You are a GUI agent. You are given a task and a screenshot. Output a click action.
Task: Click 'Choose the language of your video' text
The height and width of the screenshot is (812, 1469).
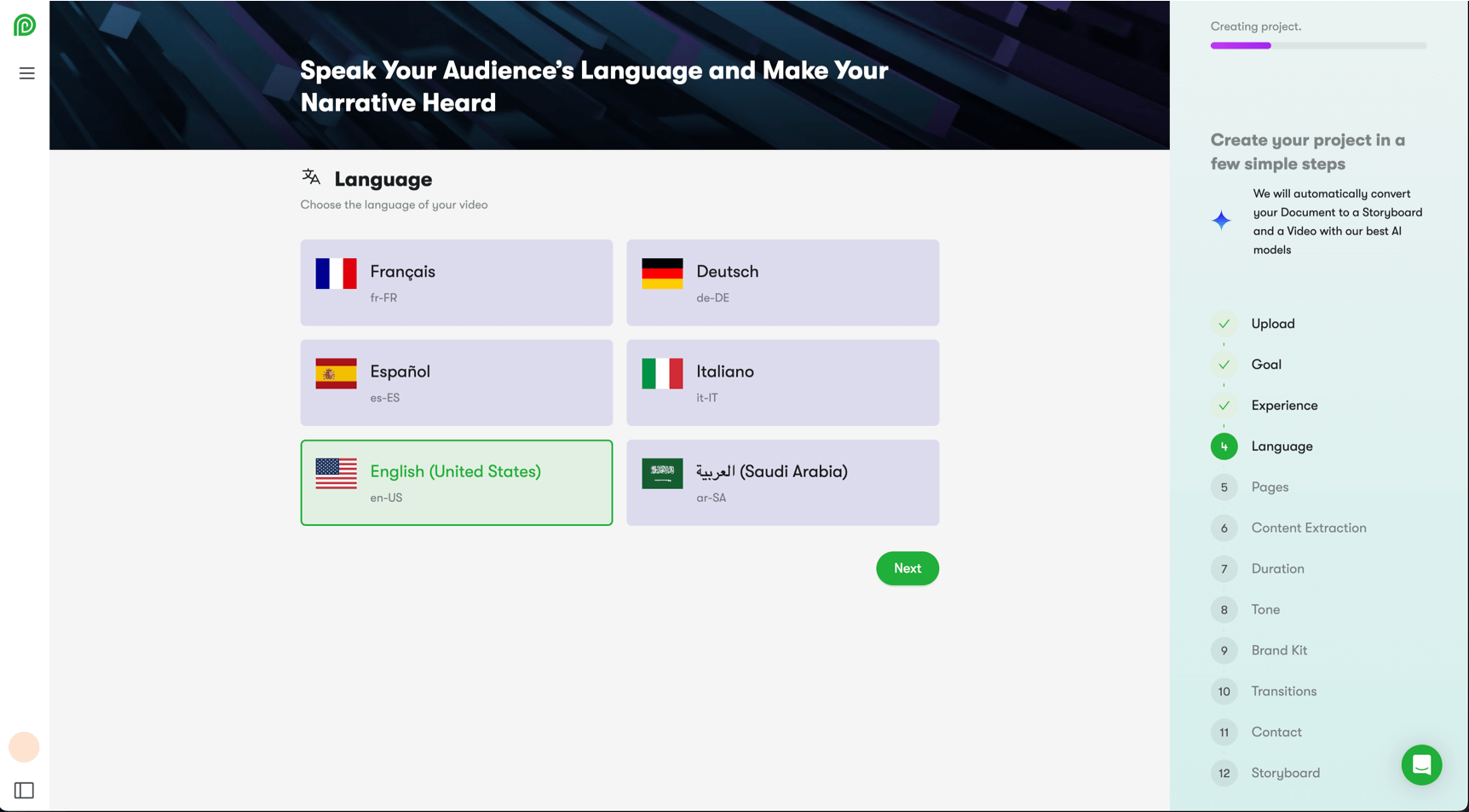click(394, 205)
